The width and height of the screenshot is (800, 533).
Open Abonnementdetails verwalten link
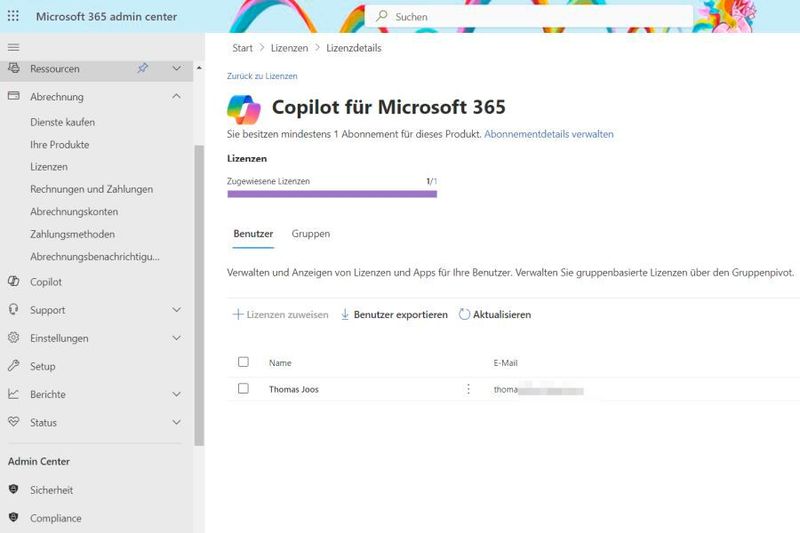549,134
